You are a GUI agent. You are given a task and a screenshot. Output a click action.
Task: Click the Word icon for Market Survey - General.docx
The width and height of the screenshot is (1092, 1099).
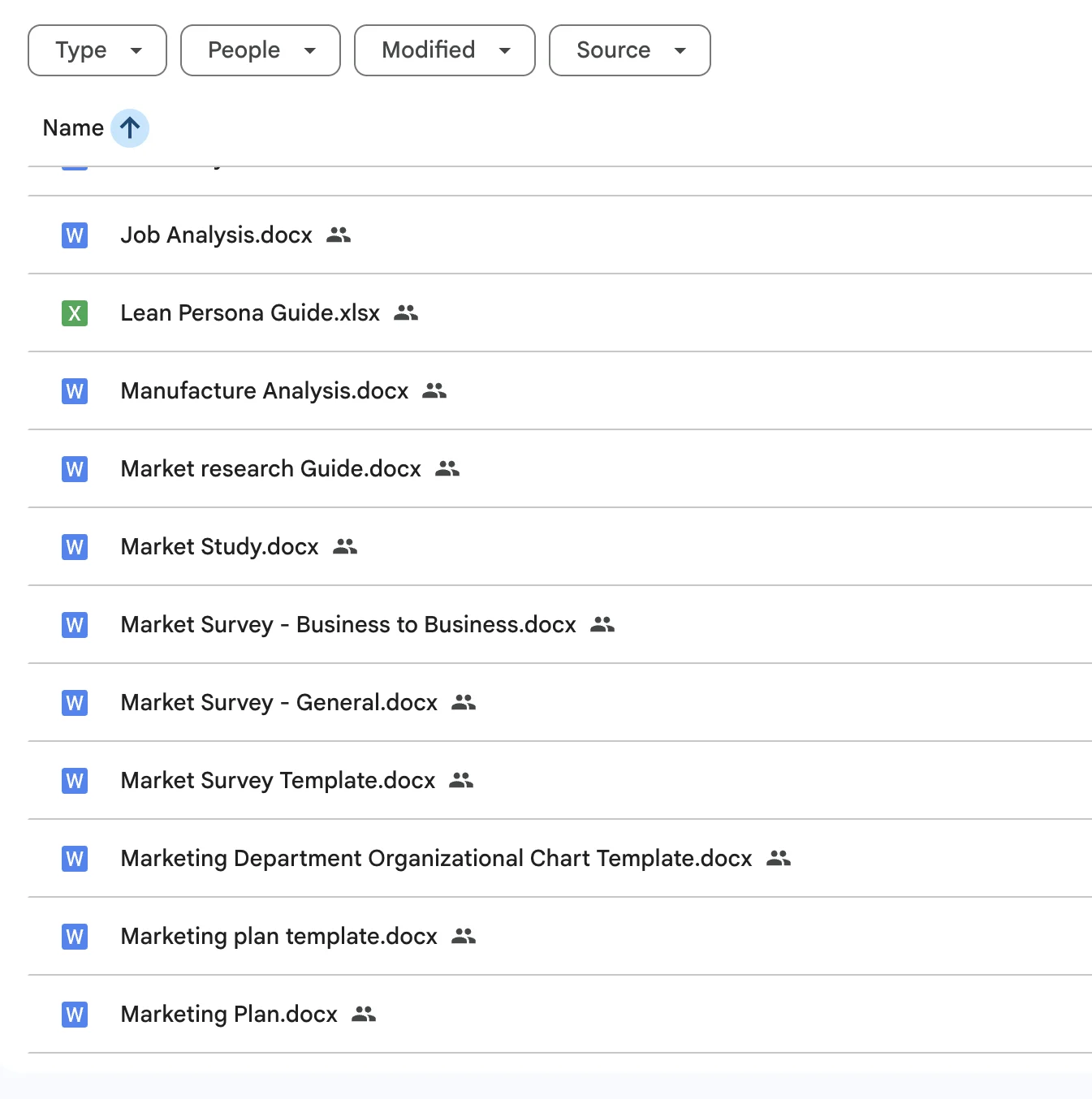click(75, 703)
